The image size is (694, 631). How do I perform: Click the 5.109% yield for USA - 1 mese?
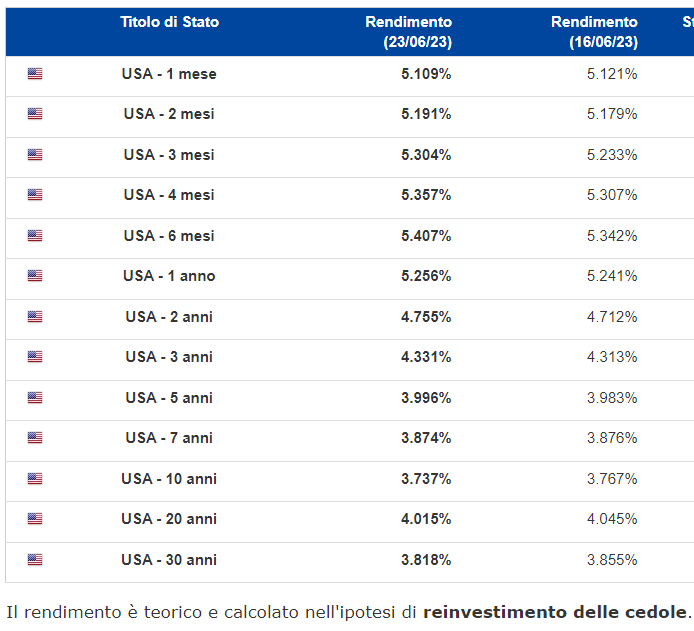pos(425,74)
